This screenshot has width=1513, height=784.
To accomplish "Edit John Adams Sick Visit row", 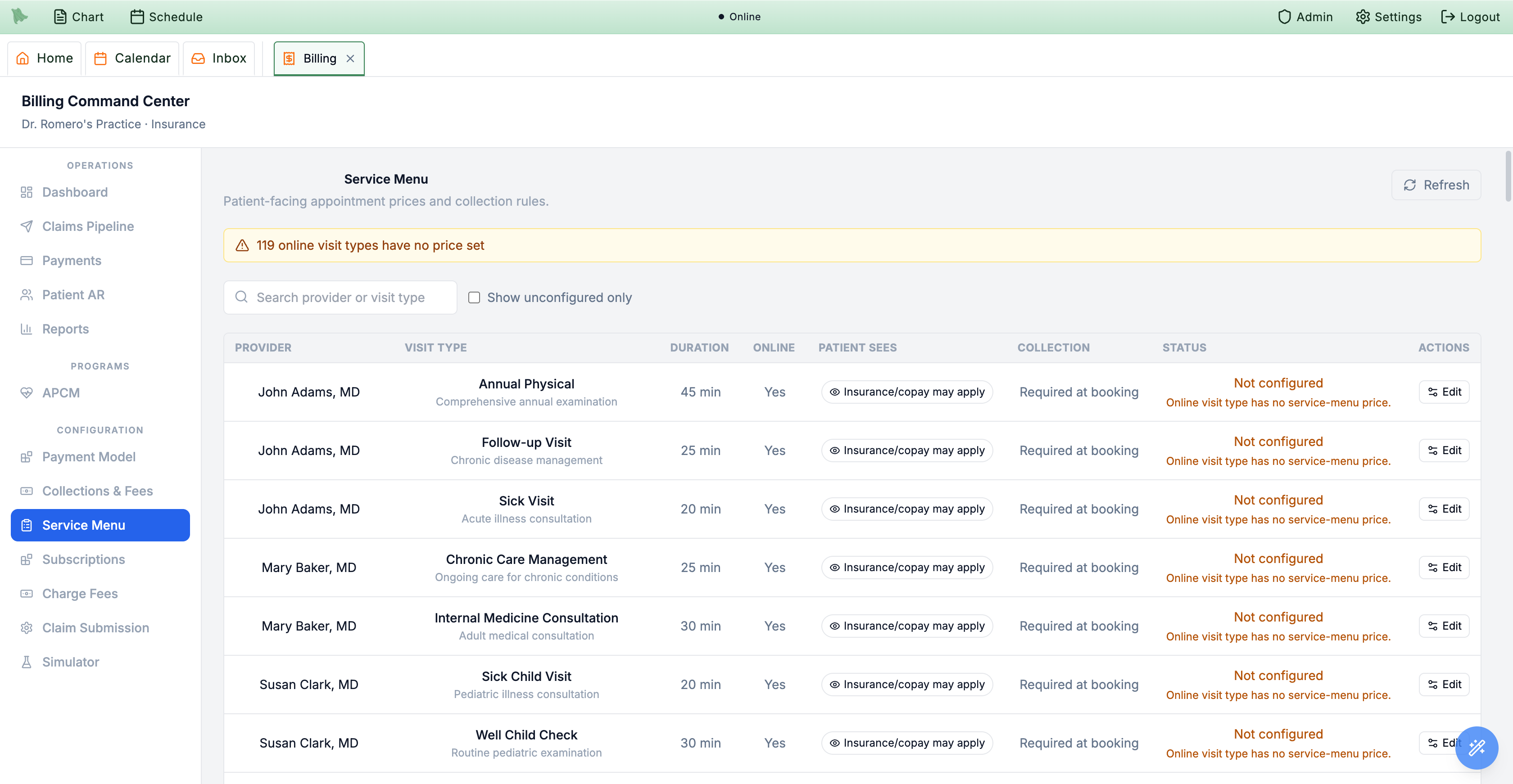I will pyautogui.click(x=1444, y=508).
